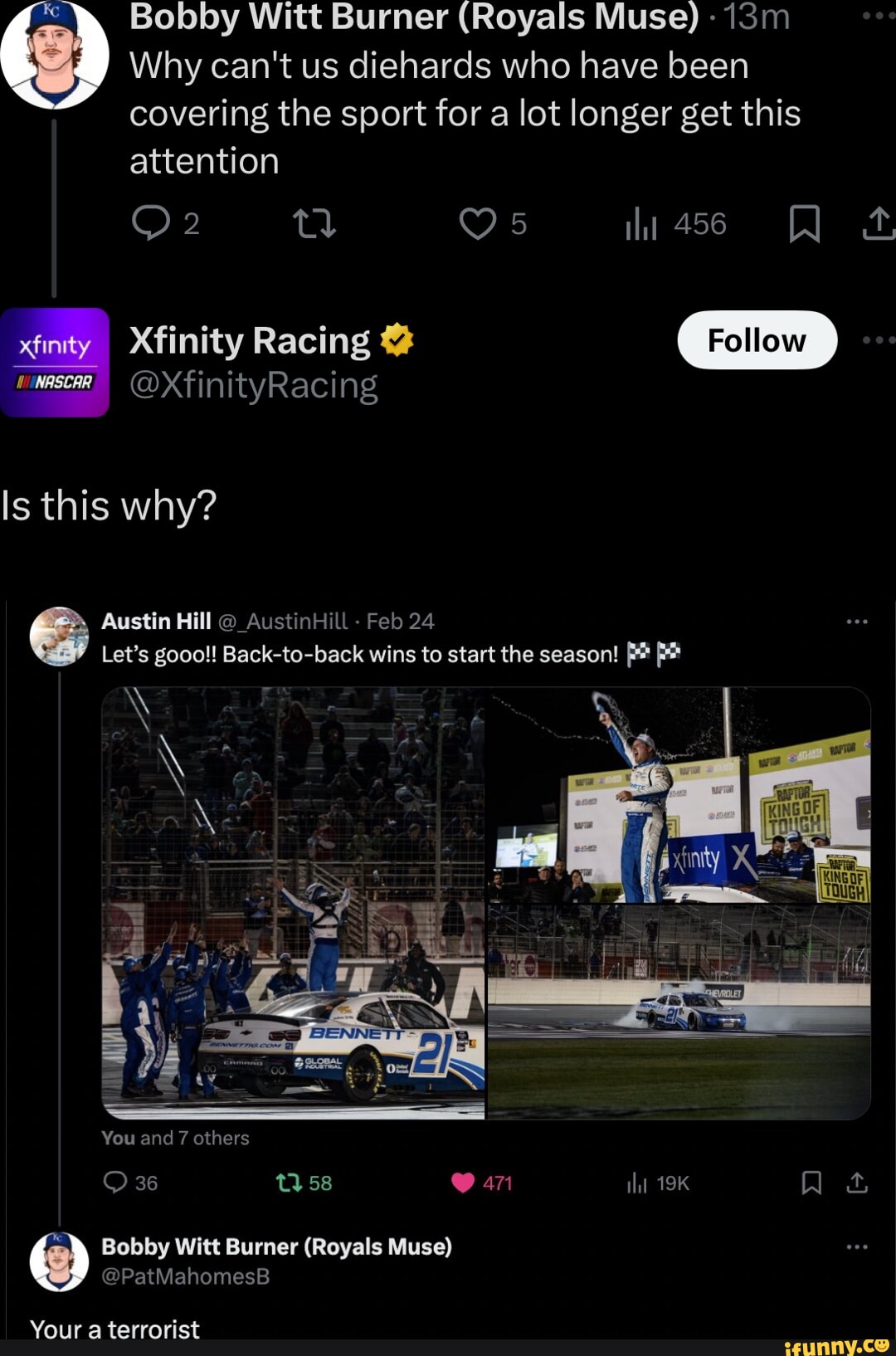Expand the You and 7 others likes list

pyautogui.click(x=175, y=1137)
